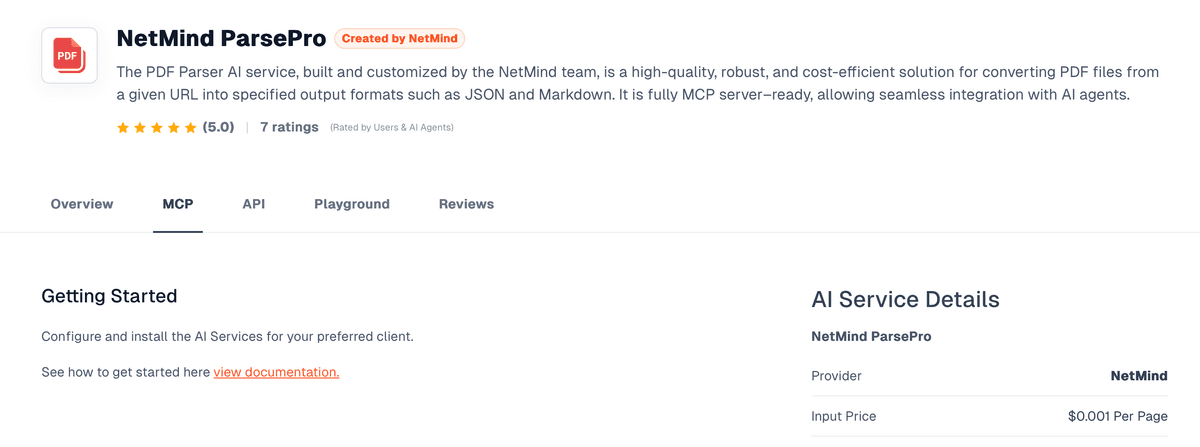This screenshot has width=1200, height=447.
Task: Open the Reviews tab
Action: (466, 204)
